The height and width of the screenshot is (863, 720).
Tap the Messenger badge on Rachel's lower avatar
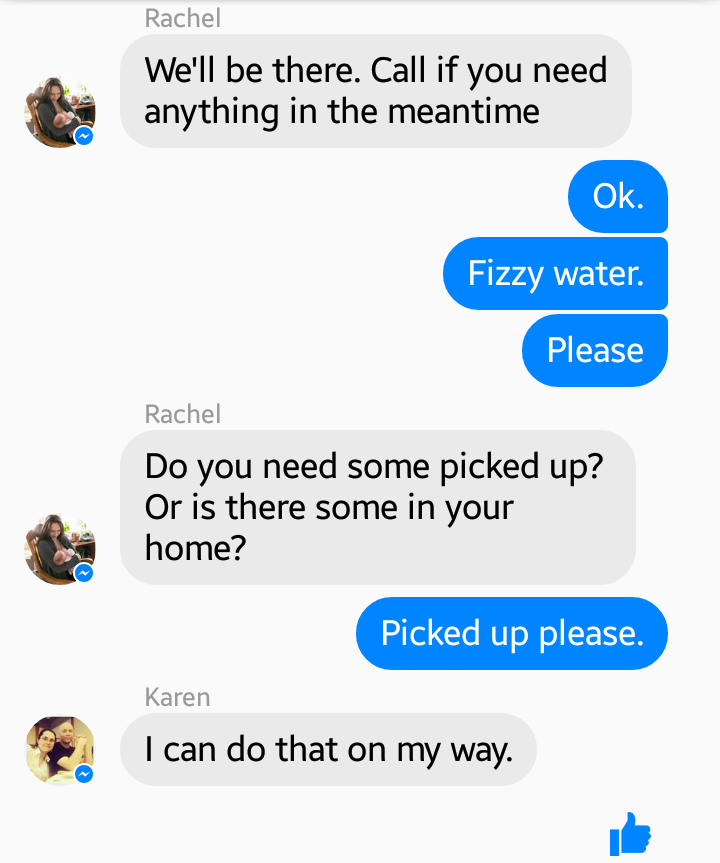(84, 573)
